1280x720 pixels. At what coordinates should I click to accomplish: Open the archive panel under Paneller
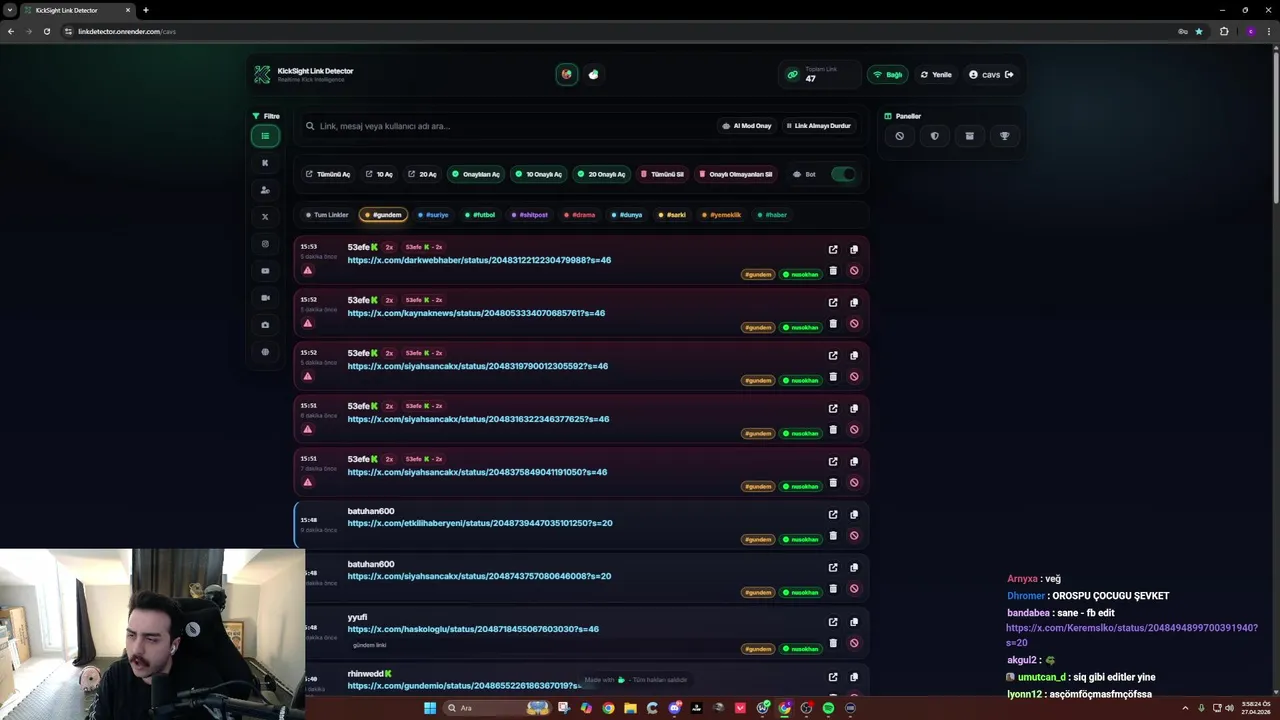(969, 136)
